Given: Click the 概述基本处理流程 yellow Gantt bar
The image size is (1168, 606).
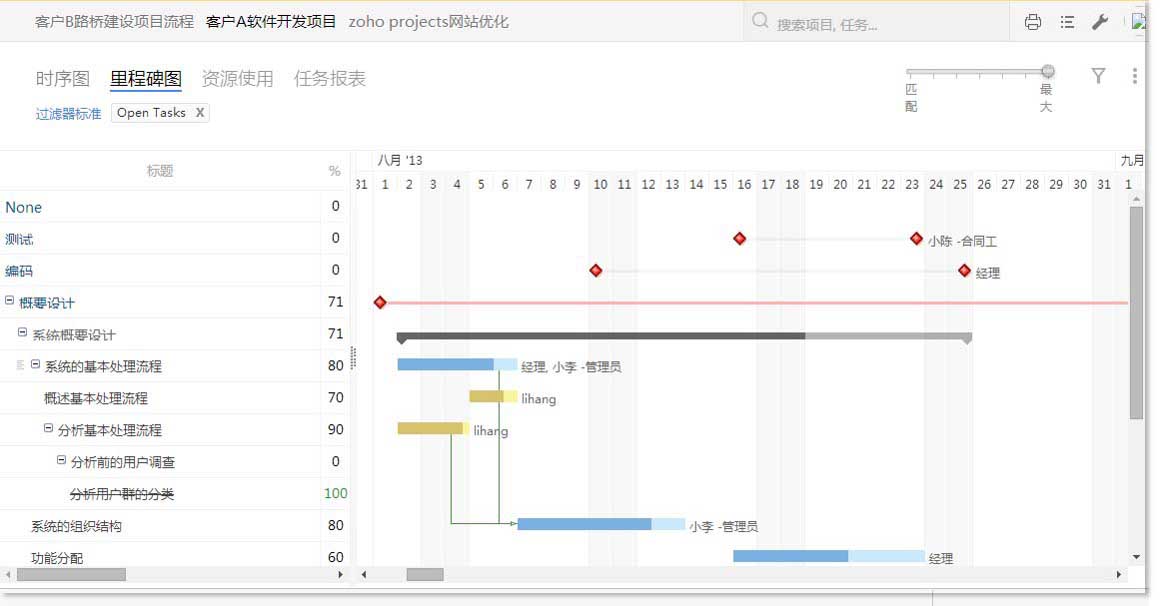Looking at the screenshot, I should [493, 397].
